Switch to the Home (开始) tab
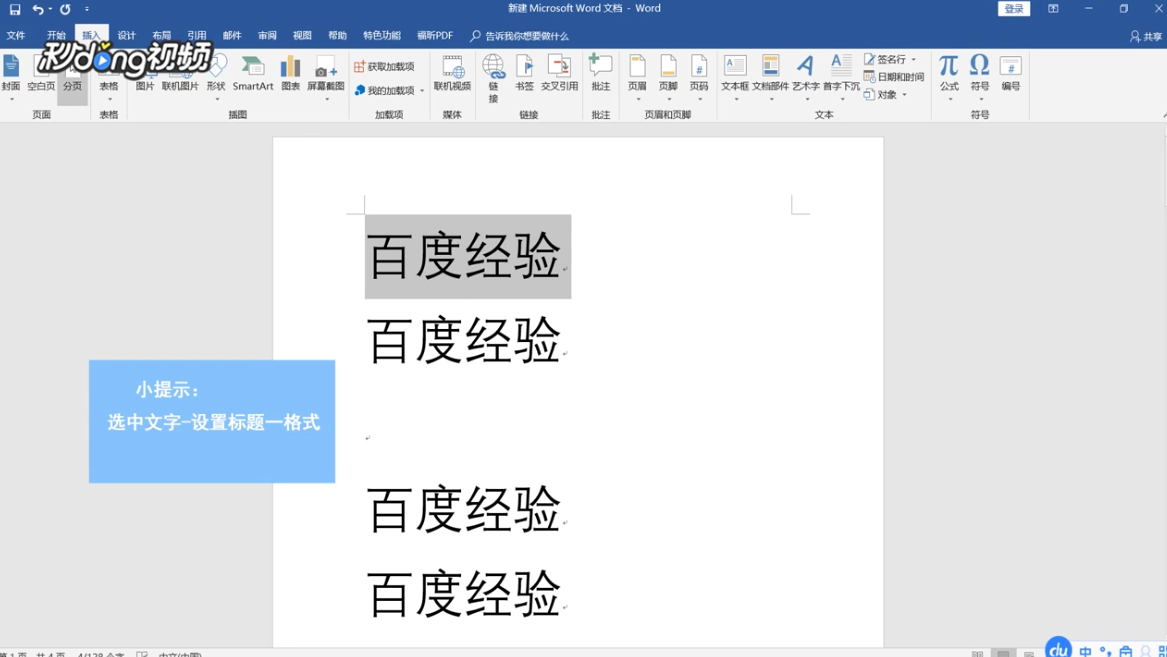Image resolution: width=1167 pixels, height=657 pixels. 56,36
